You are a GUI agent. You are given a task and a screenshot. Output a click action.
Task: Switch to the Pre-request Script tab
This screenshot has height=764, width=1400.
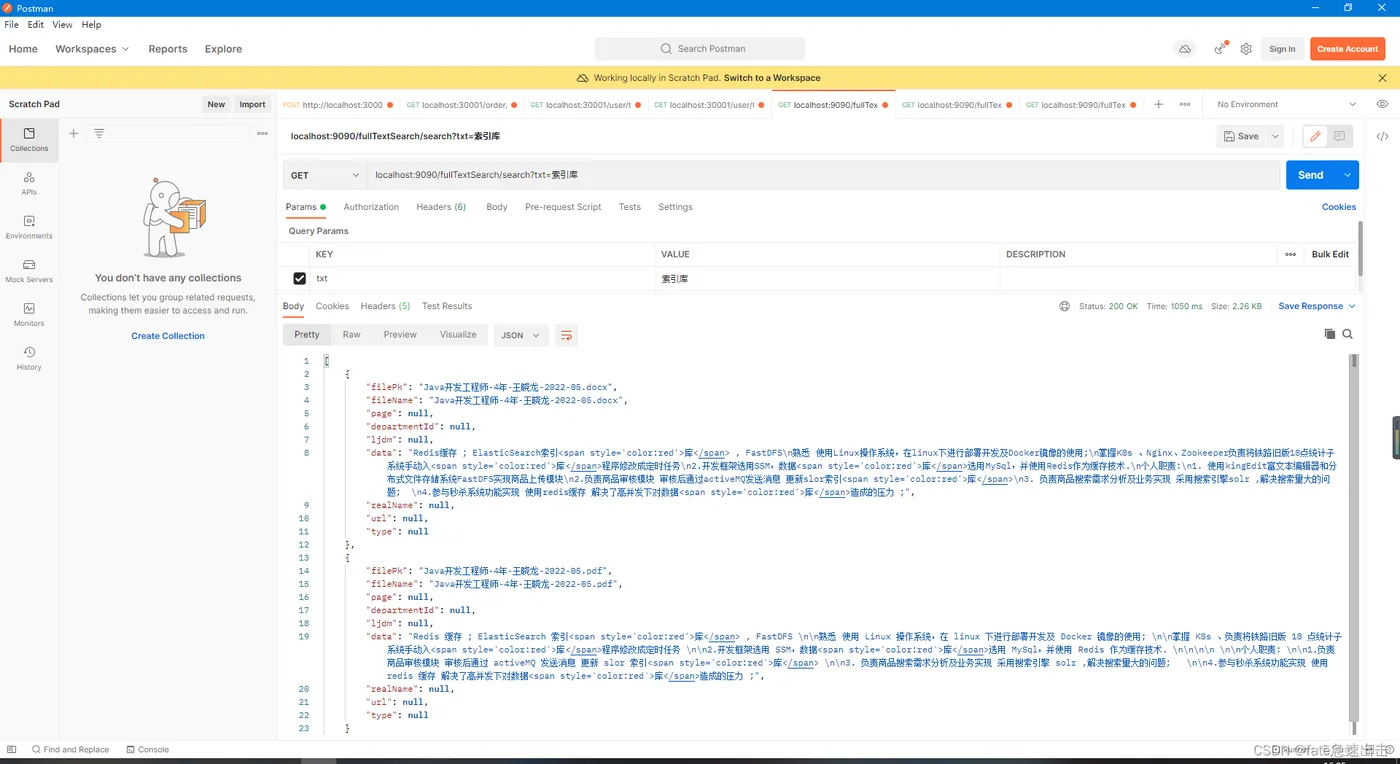pyautogui.click(x=563, y=207)
